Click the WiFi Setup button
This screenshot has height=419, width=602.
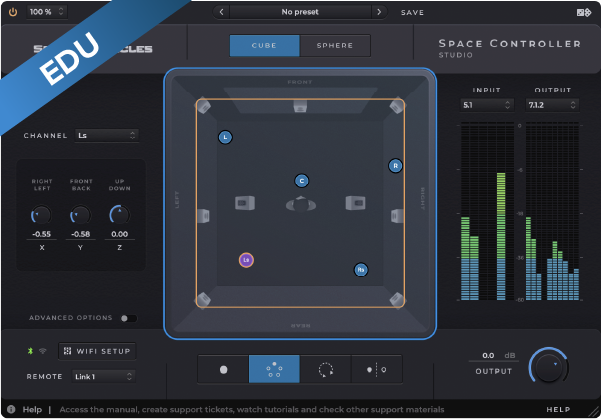(96, 351)
